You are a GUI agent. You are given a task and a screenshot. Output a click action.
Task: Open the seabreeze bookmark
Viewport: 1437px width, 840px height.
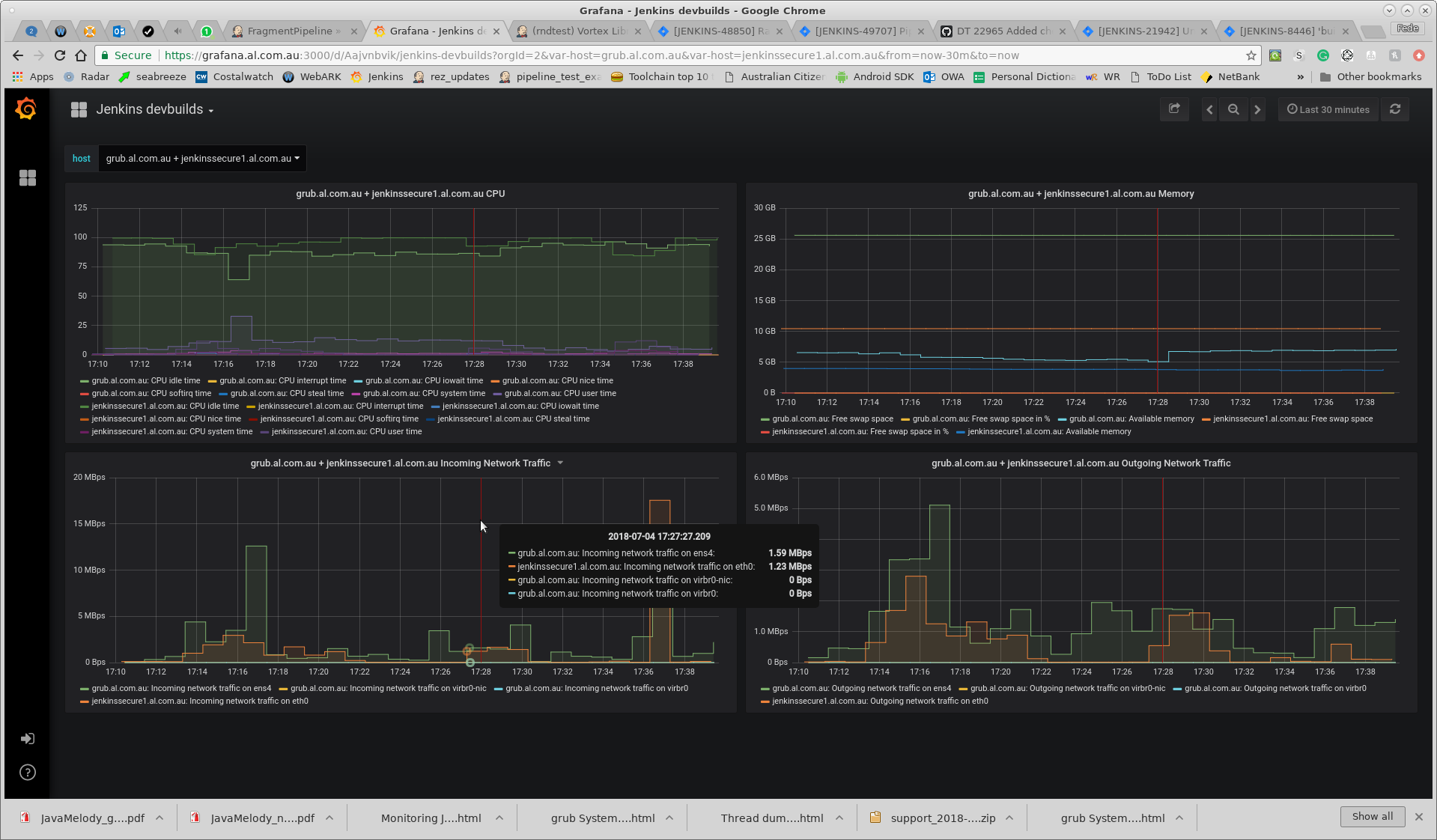point(153,76)
